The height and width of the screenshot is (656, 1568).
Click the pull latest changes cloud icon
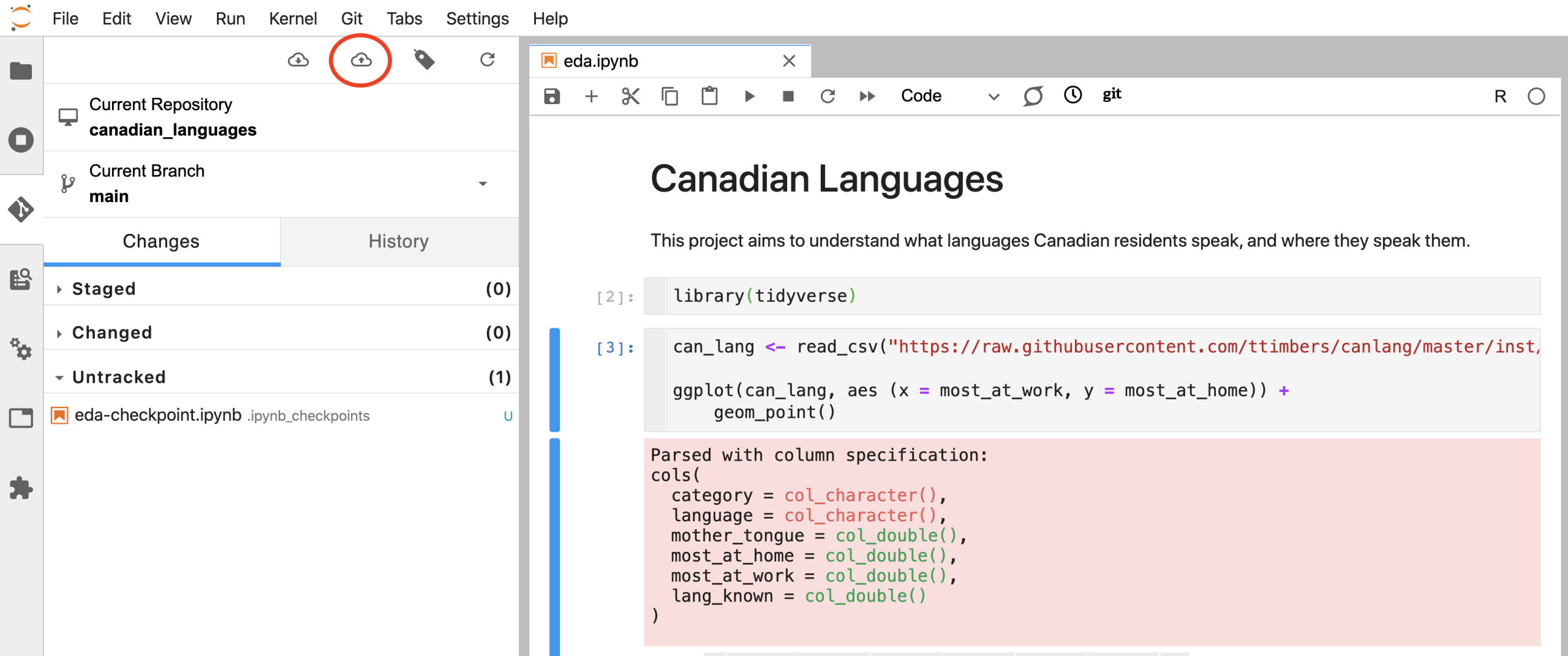click(298, 60)
